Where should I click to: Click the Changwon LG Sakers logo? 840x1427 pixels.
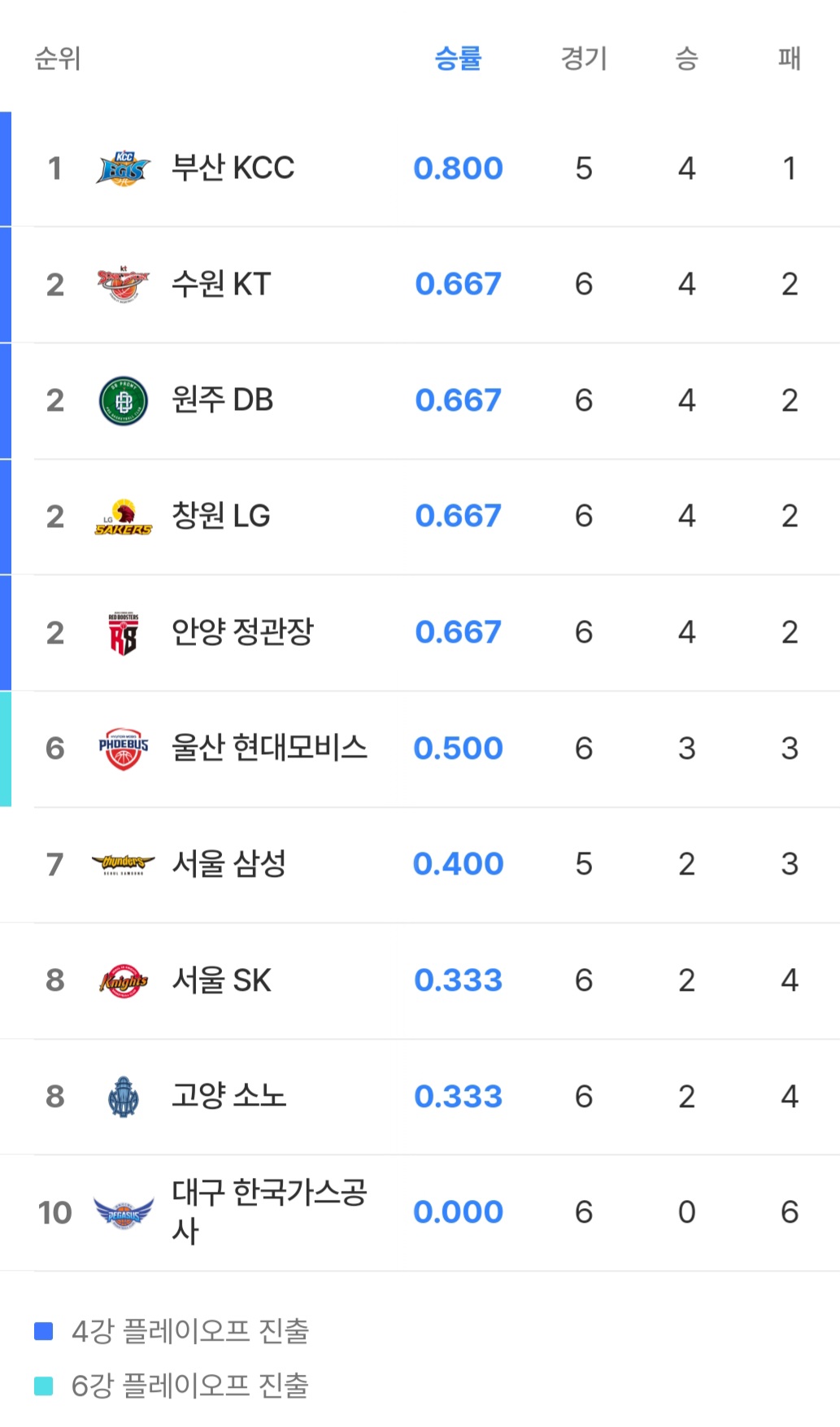[123, 517]
